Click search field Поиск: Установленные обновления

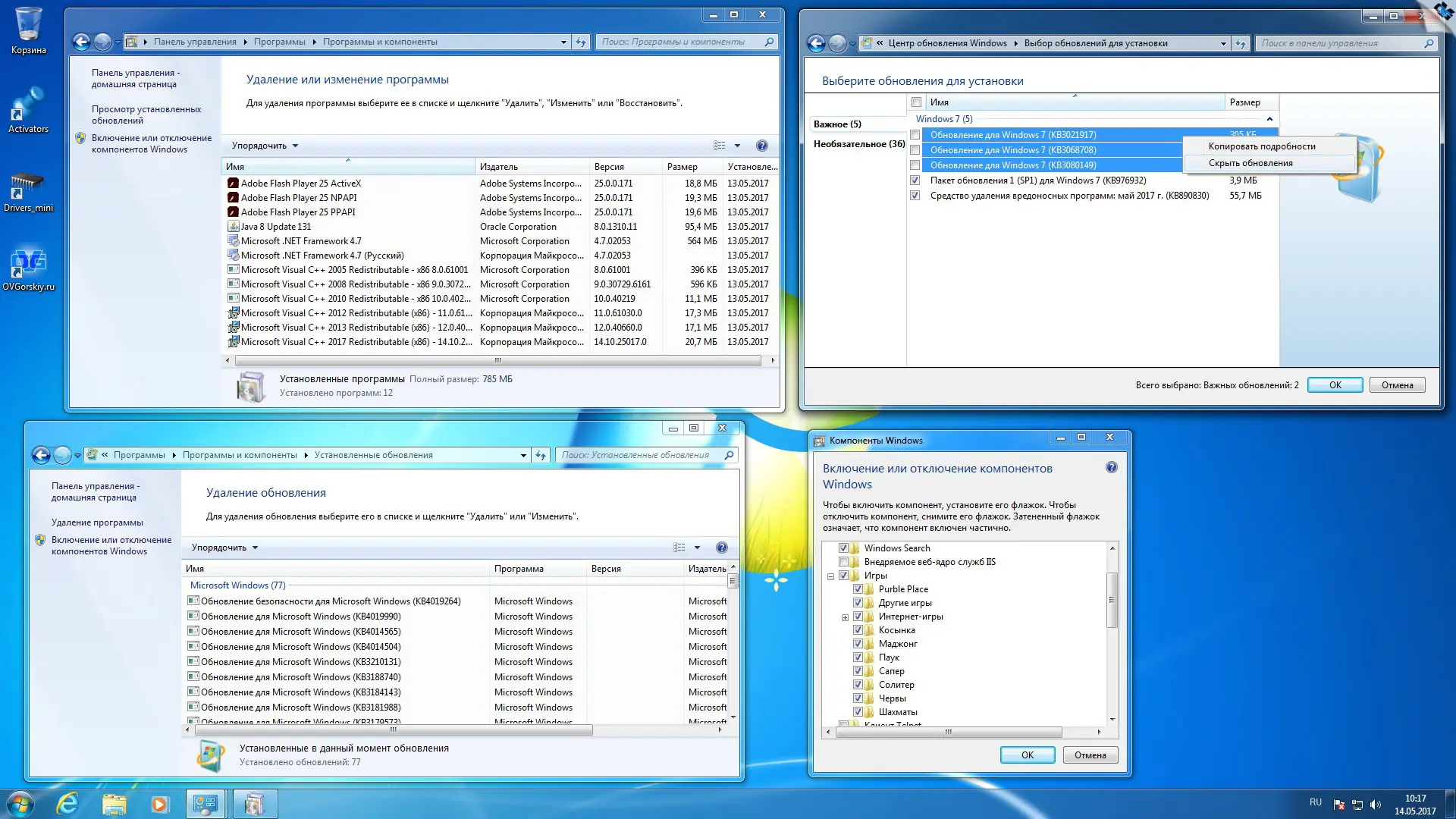[x=637, y=455]
